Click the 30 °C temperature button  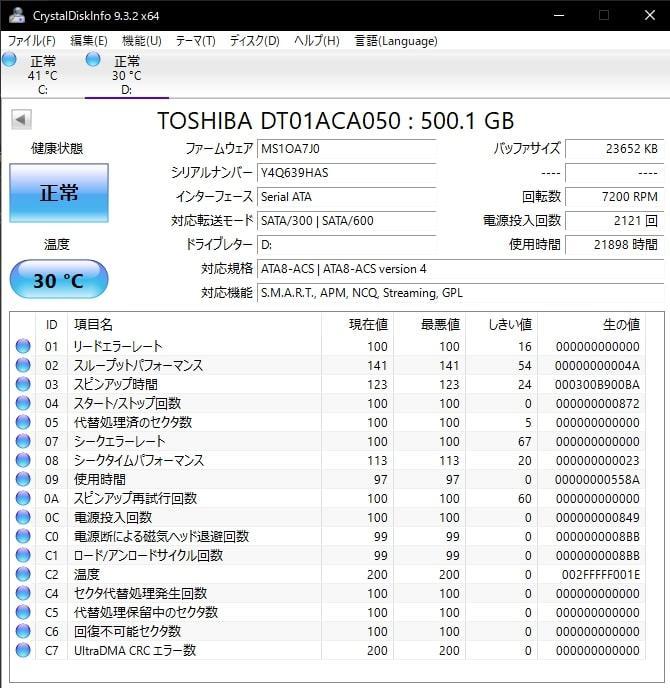coord(59,280)
